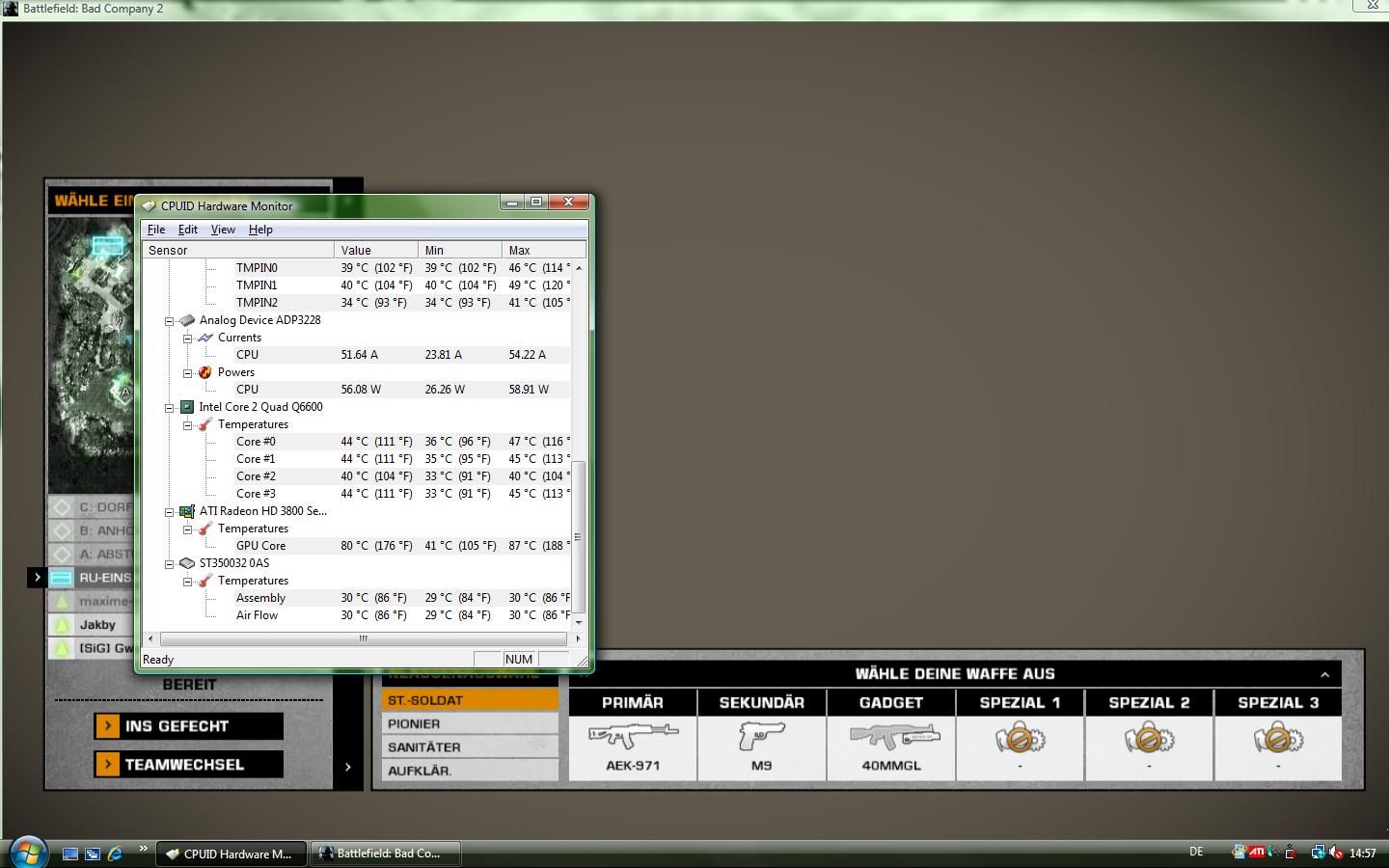Screen dimensions: 1389x868
Task: Click the volume tray icon
Action: 1336,853
